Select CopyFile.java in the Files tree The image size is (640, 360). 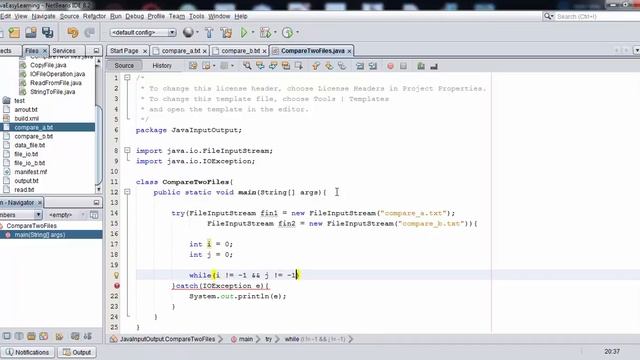(x=48, y=65)
